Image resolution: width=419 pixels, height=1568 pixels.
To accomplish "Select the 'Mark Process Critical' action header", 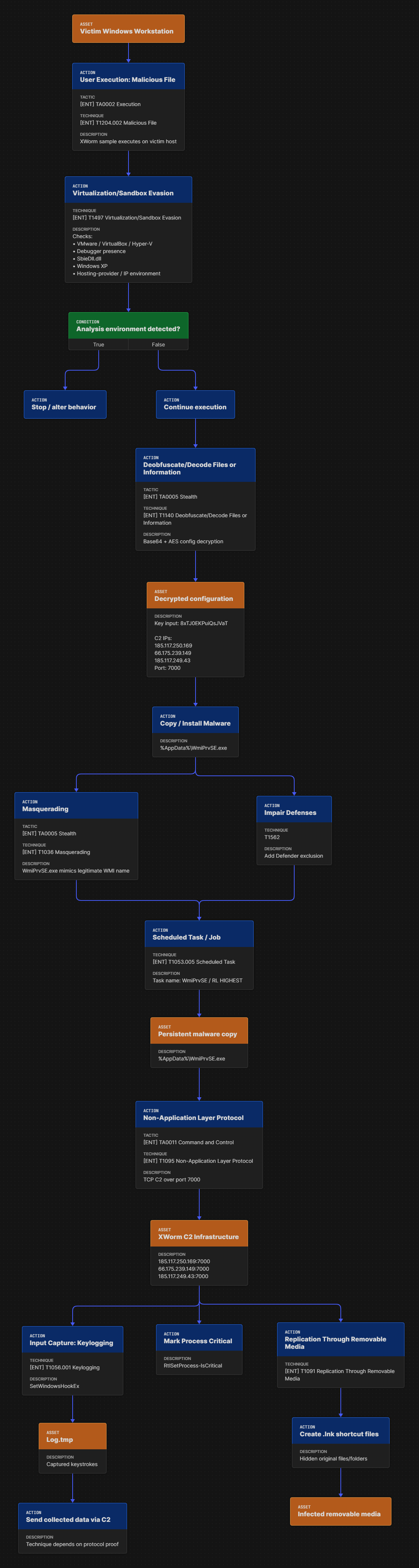I will click(x=199, y=1338).
